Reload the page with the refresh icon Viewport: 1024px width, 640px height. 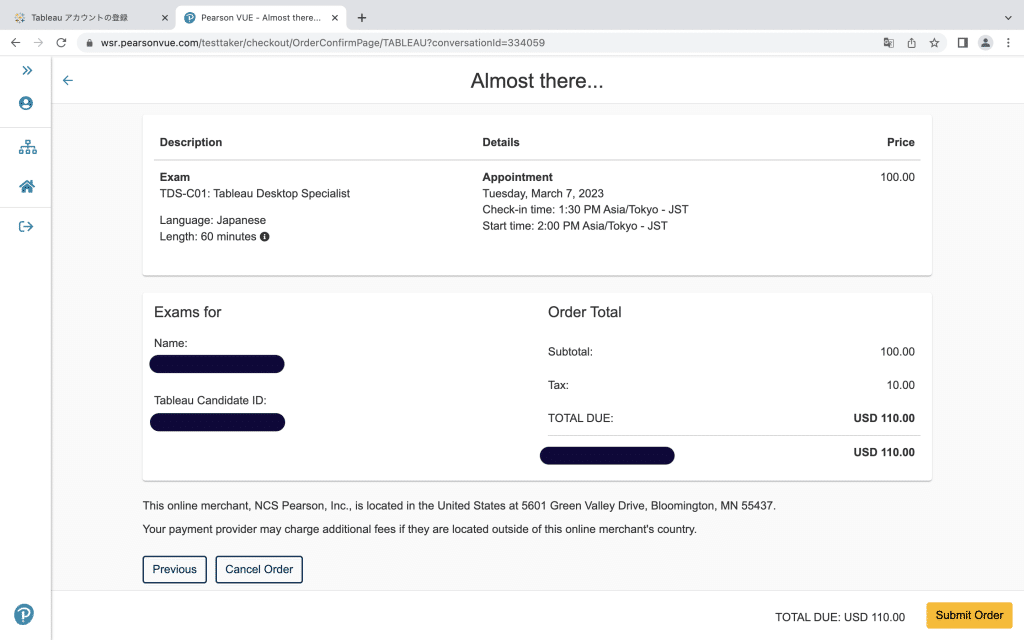61,43
